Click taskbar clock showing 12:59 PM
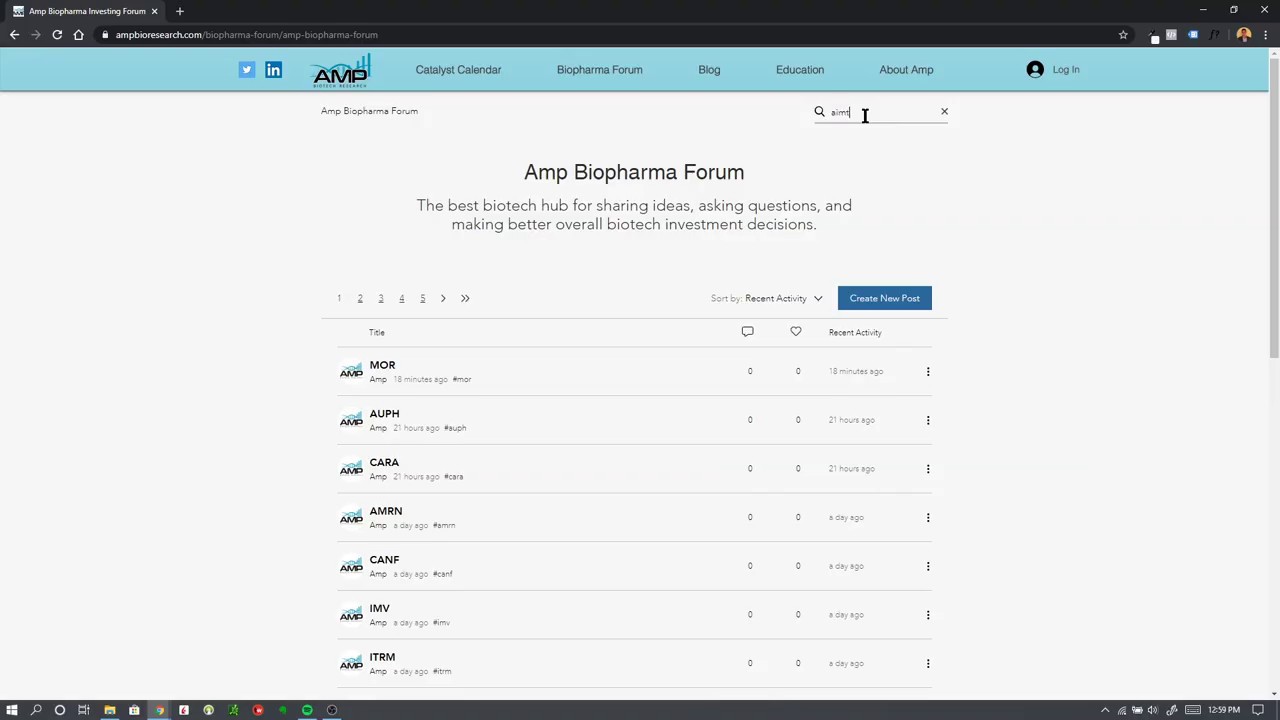1280x720 pixels. point(1224,710)
